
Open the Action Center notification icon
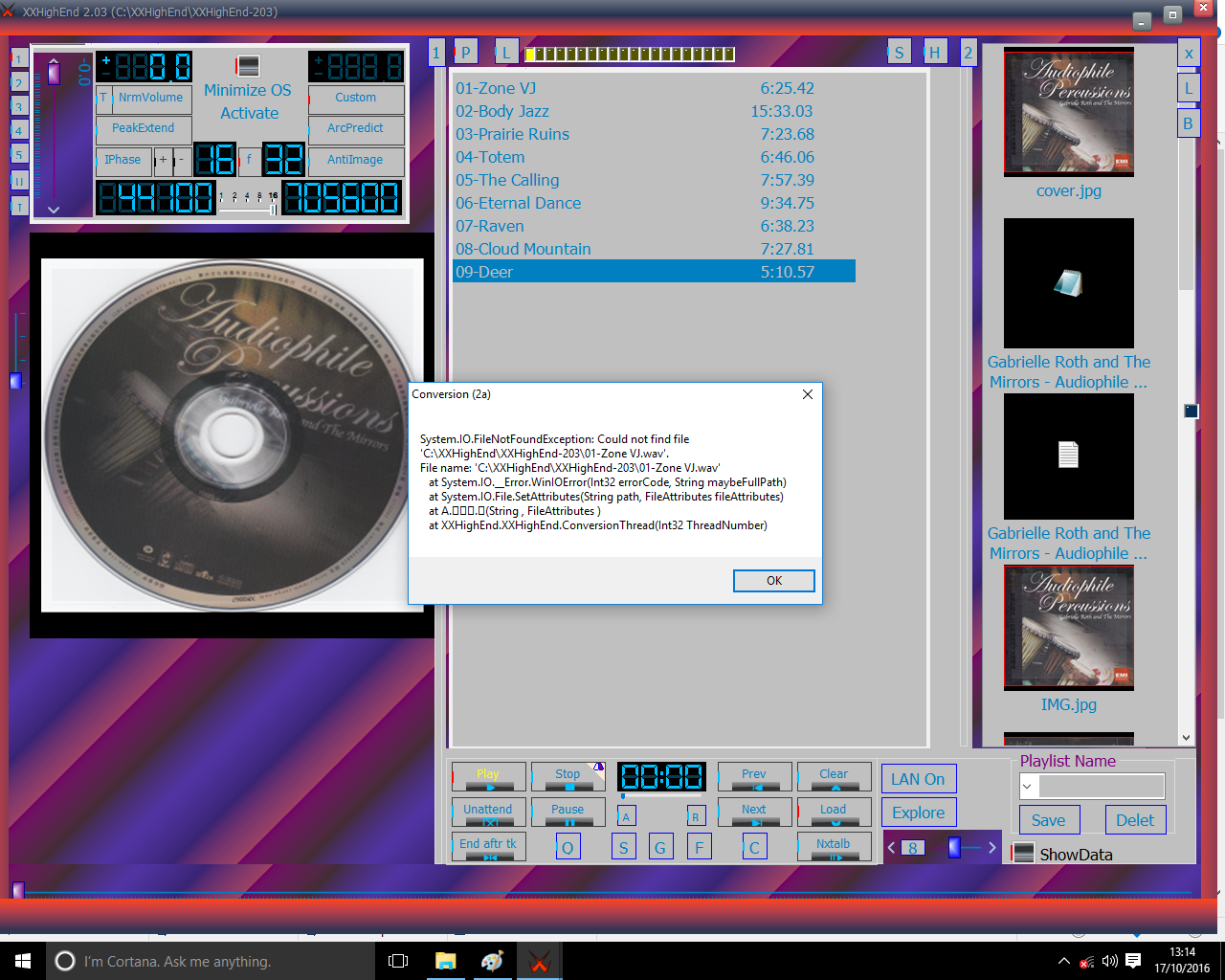click(x=1133, y=961)
